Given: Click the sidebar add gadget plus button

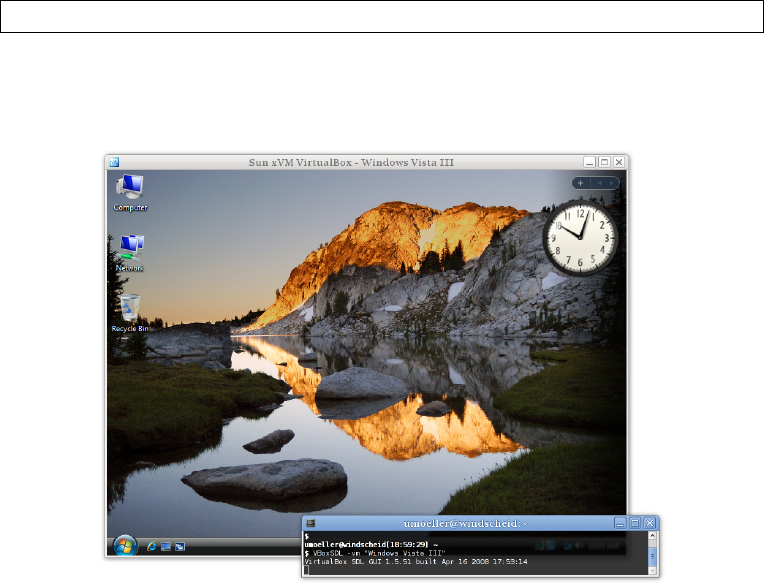Looking at the screenshot, I should [x=580, y=183].
